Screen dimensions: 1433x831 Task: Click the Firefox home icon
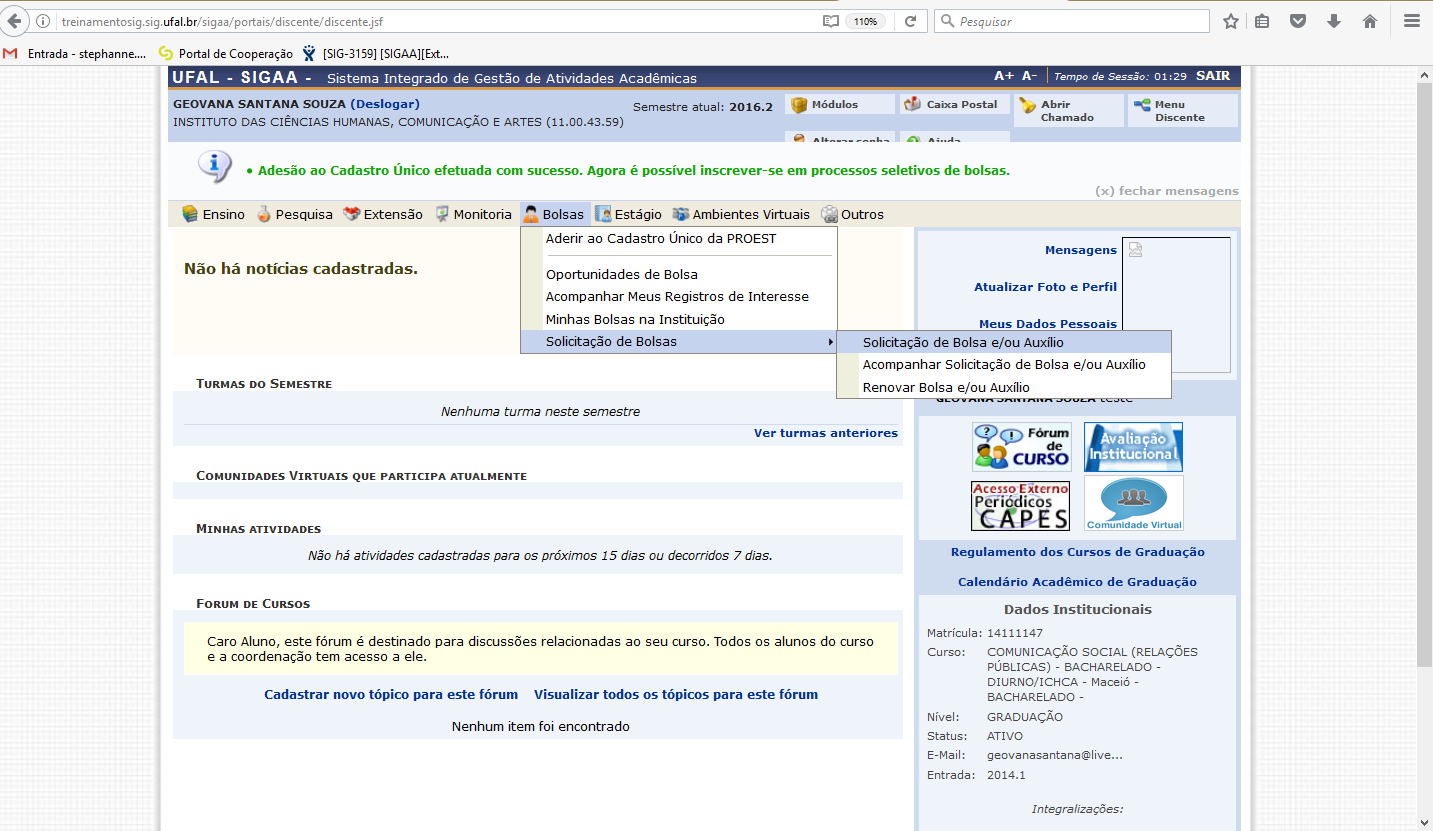pyautogui.click(x=1370, y=21)
